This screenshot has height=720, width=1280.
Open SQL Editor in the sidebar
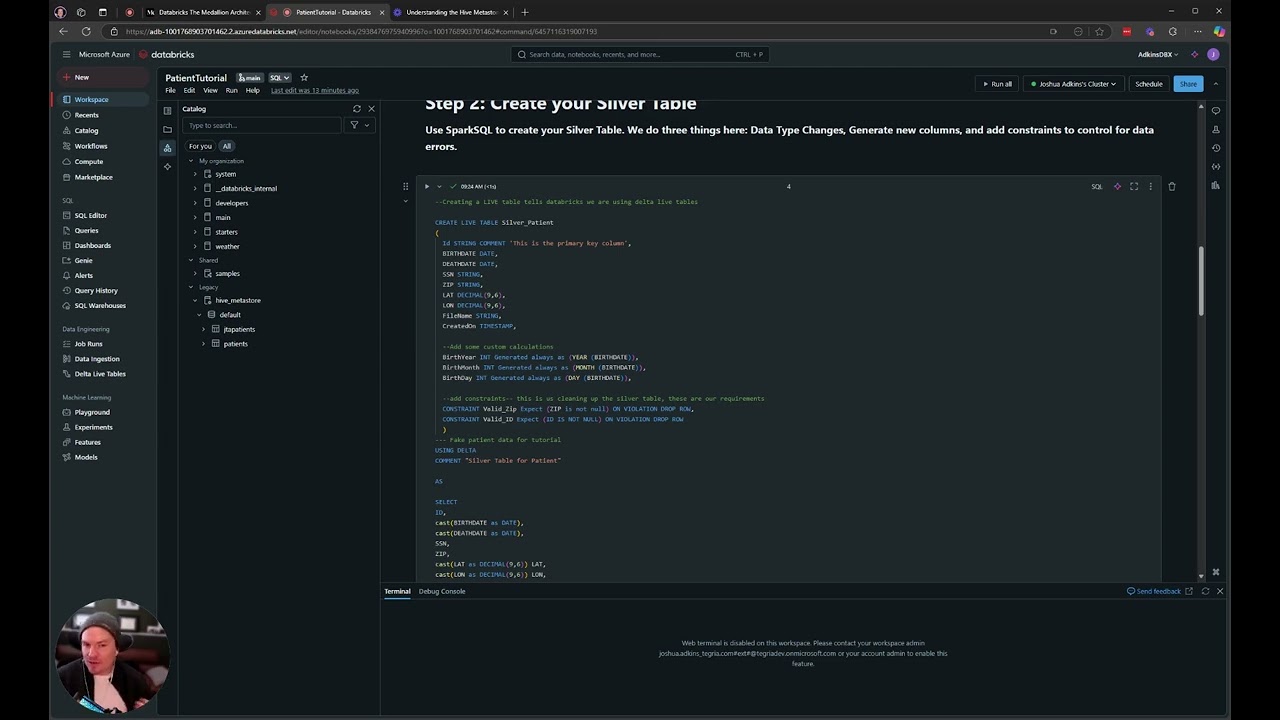pyautogui.click(x=90, y=215)
